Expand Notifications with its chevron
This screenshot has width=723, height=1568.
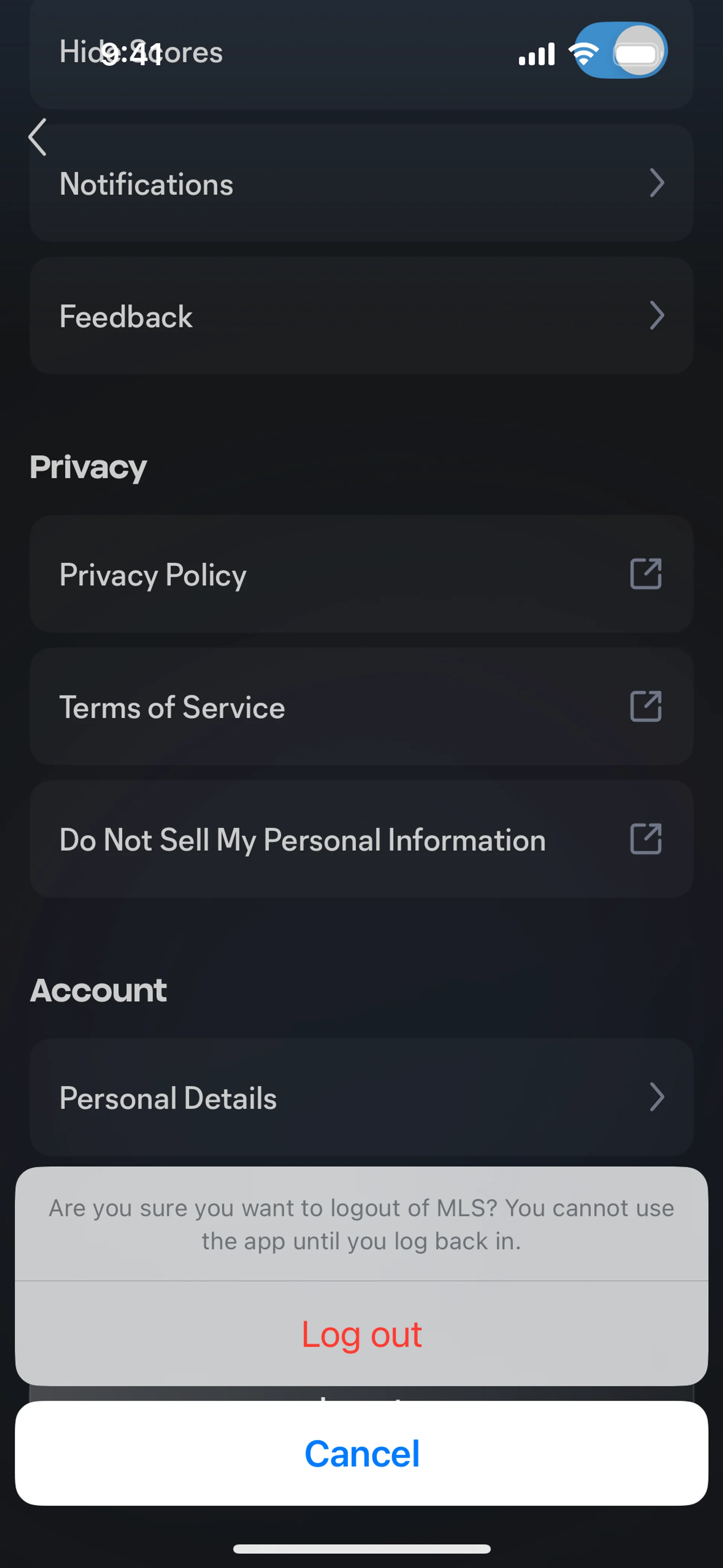(656, 183)
